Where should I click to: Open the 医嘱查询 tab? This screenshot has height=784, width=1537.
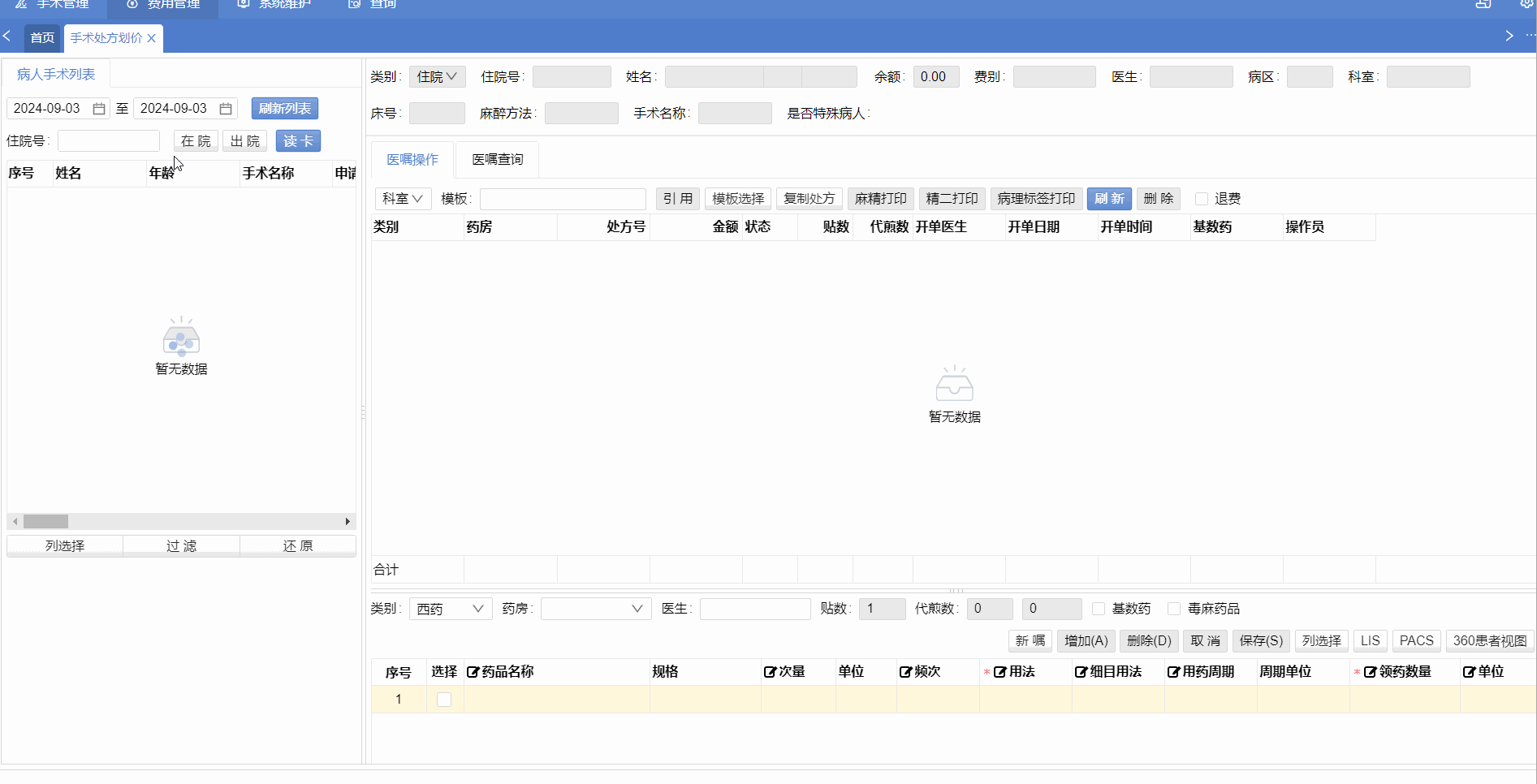tap(498, 160)
